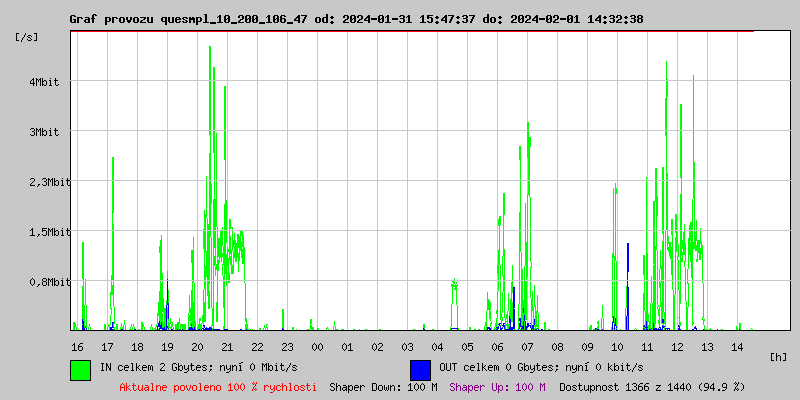Select the 4Mbit y-axis label

[x=44, y=82]
